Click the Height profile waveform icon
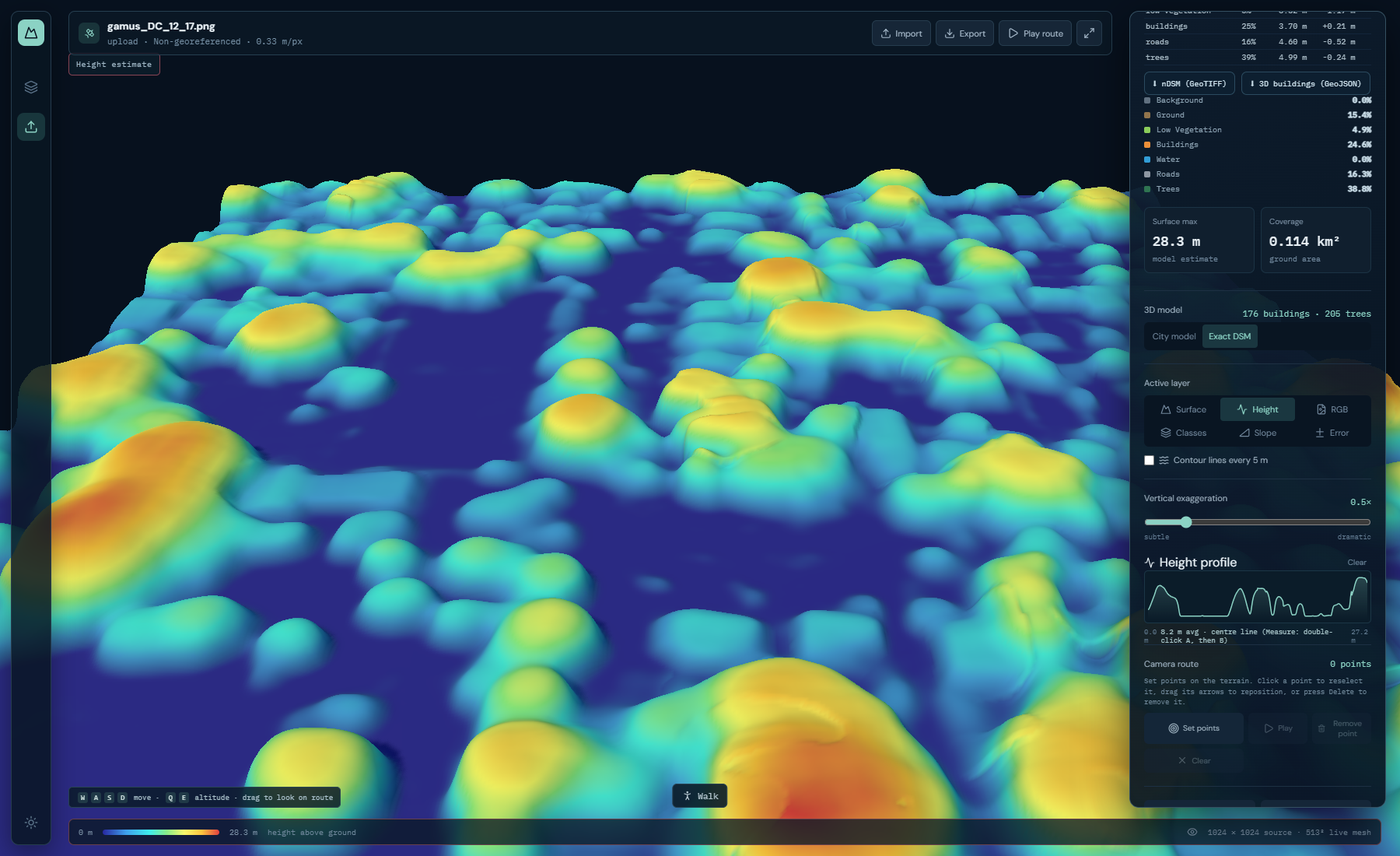The image size is (1400, 856). click(1150, 563)
